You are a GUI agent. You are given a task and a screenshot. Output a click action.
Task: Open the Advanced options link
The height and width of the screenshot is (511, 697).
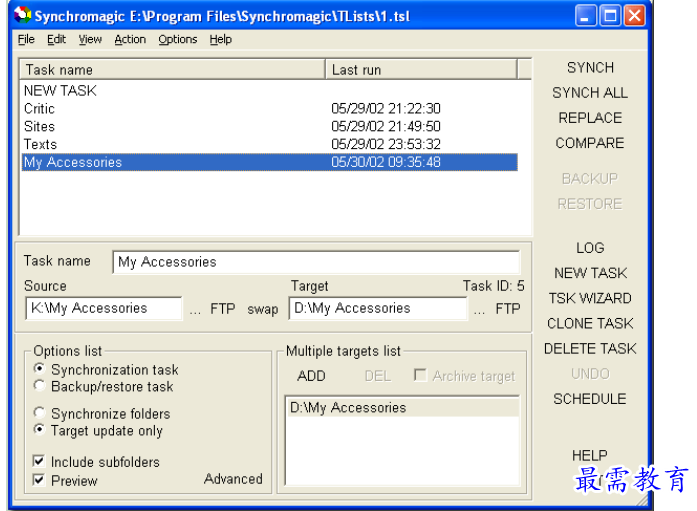233,479
